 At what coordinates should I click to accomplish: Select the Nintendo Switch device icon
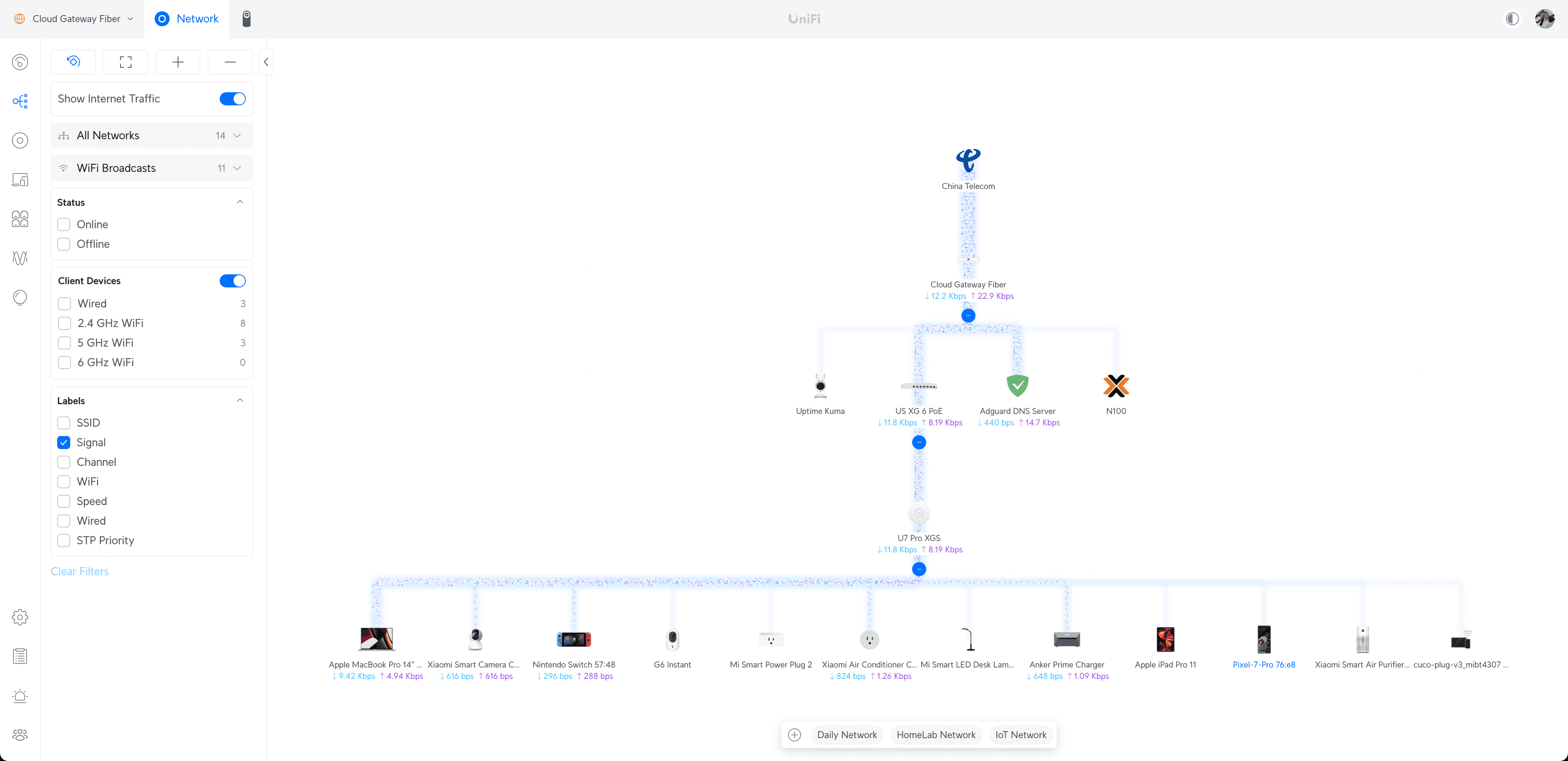click(x=574, y=639)
